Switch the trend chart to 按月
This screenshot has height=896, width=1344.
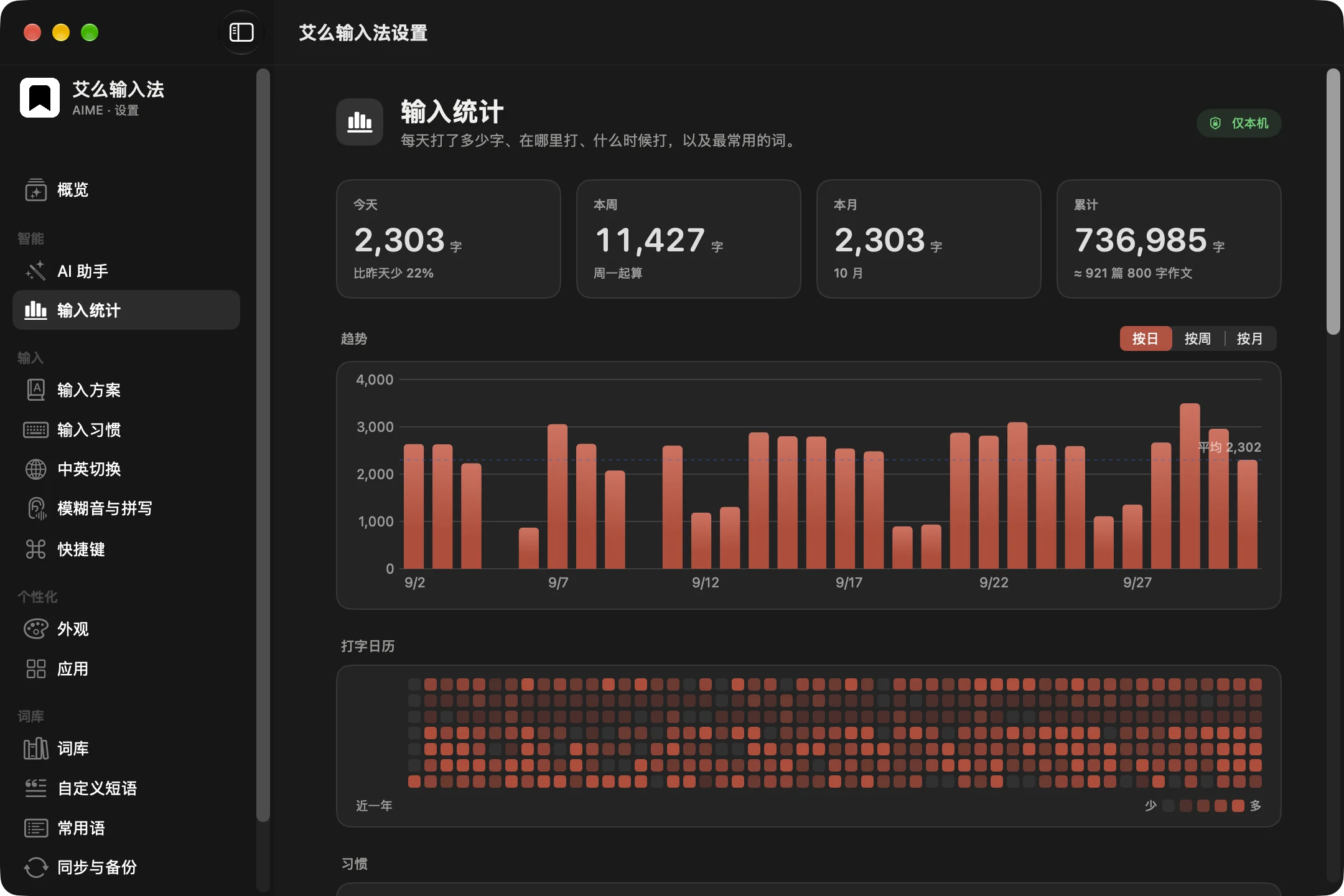tap(1250, 338)
